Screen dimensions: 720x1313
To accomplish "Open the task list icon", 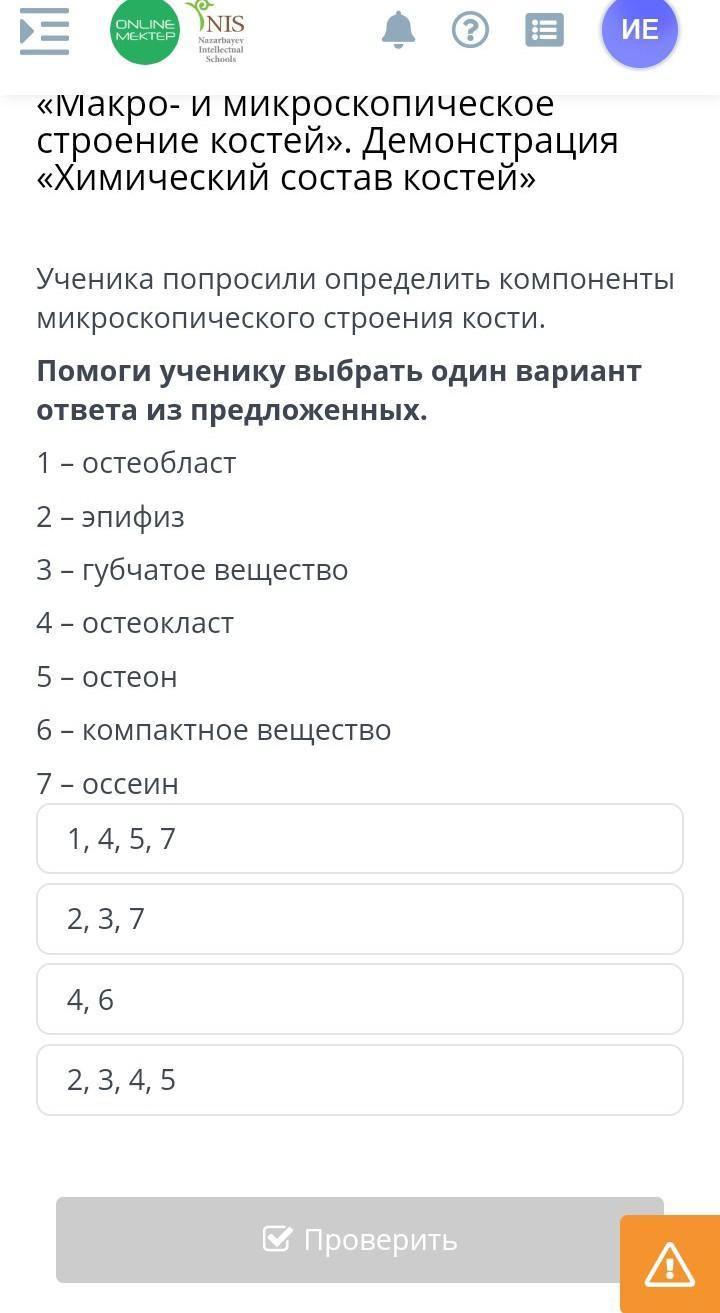I will [x=544, y=30].
